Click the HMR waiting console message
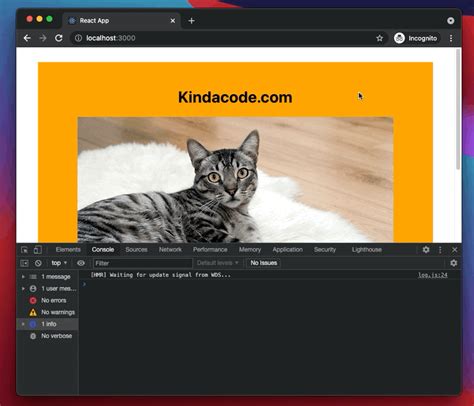The width and height of the screenshot is (474, 406). tap(161, 275)
